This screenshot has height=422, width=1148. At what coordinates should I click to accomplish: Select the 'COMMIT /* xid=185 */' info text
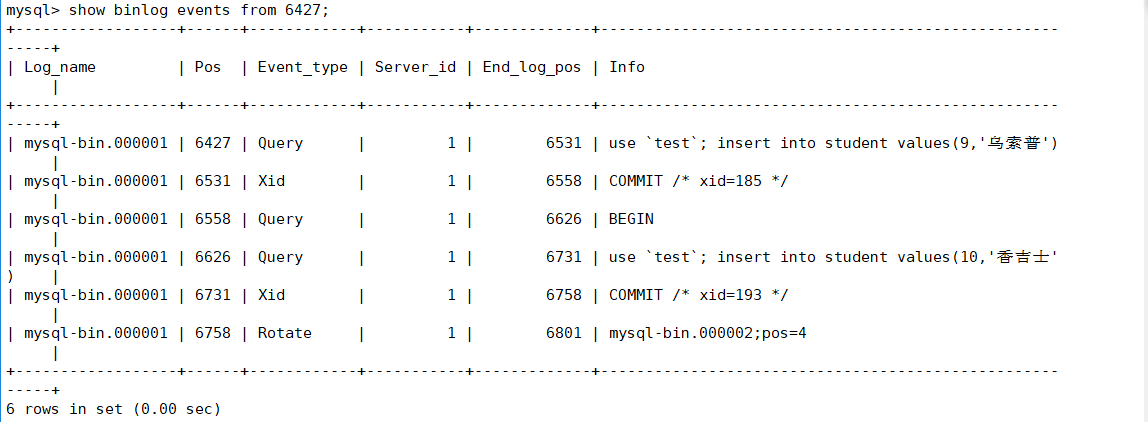pos(699,181)
